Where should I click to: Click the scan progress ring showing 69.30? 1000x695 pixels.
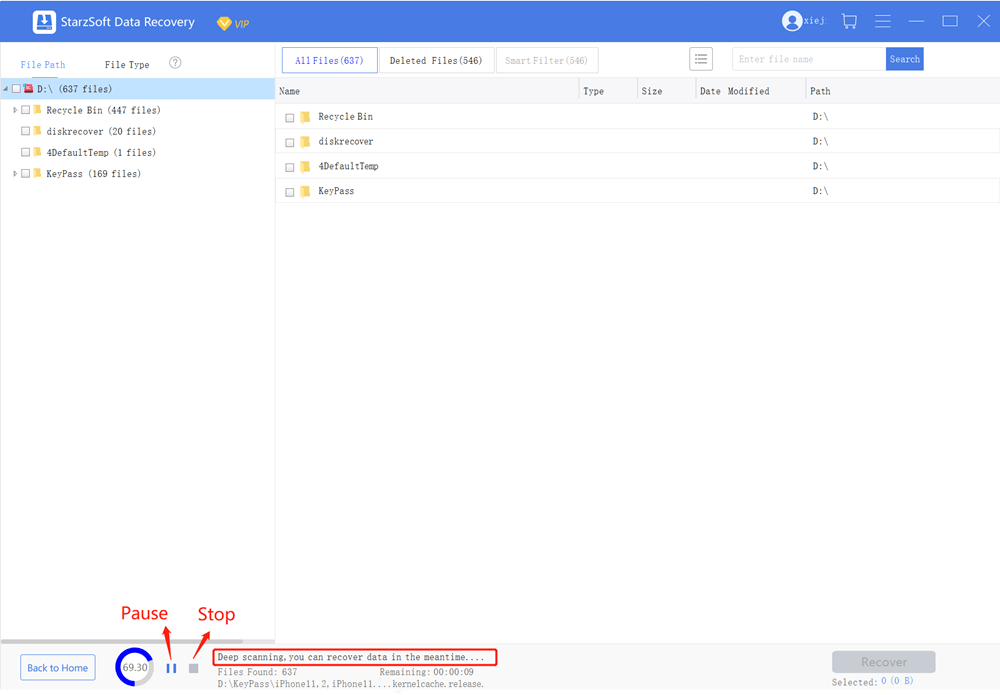click(135, 667)
